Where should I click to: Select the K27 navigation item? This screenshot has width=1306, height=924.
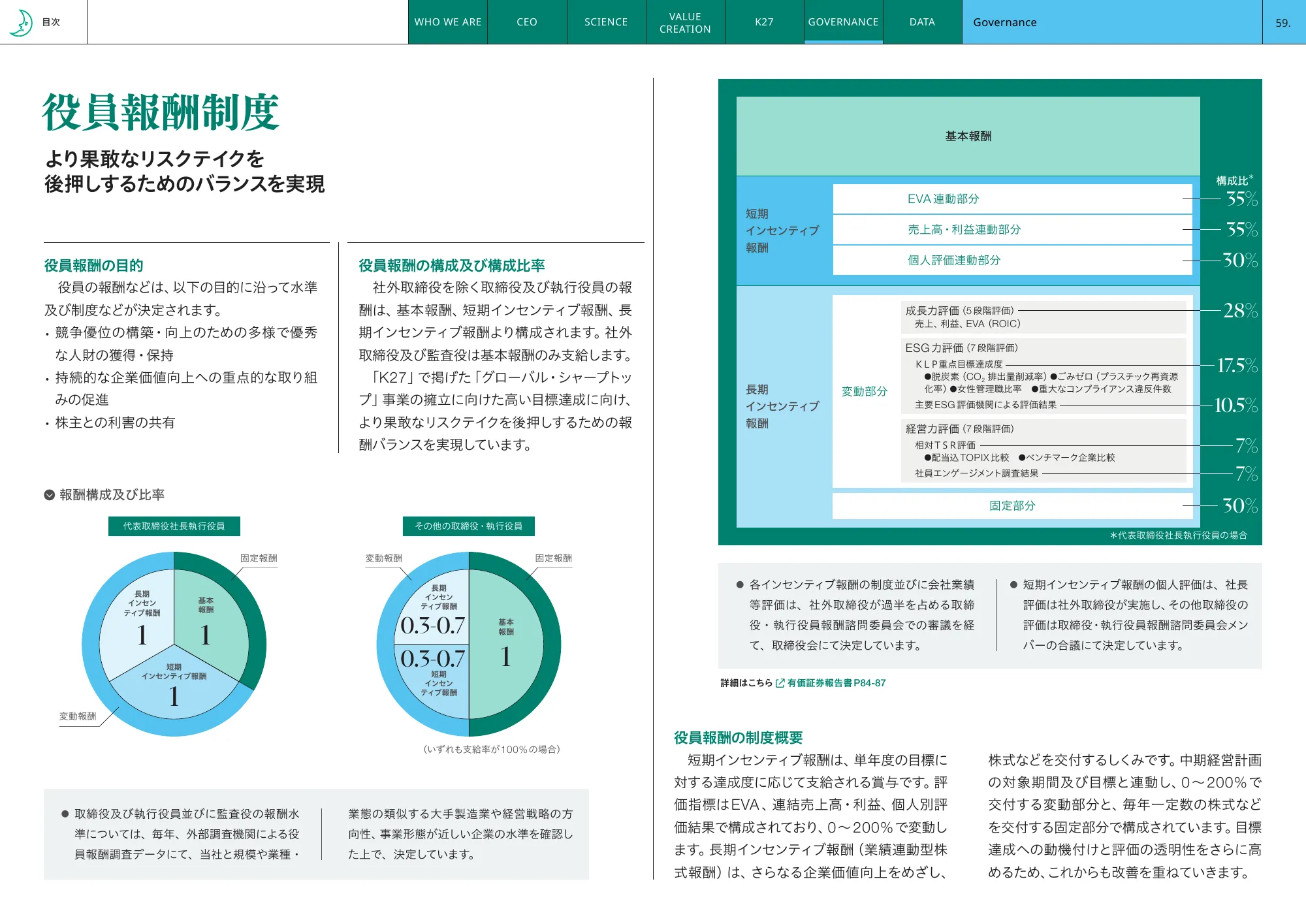pos(764,22)
